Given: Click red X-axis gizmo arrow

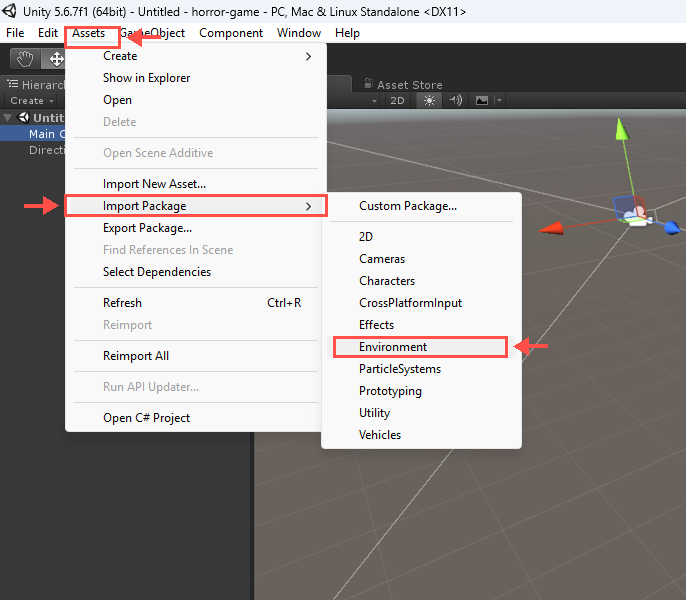Looking at the screenshot, I should pyautogui.click(x=551, y=228).
